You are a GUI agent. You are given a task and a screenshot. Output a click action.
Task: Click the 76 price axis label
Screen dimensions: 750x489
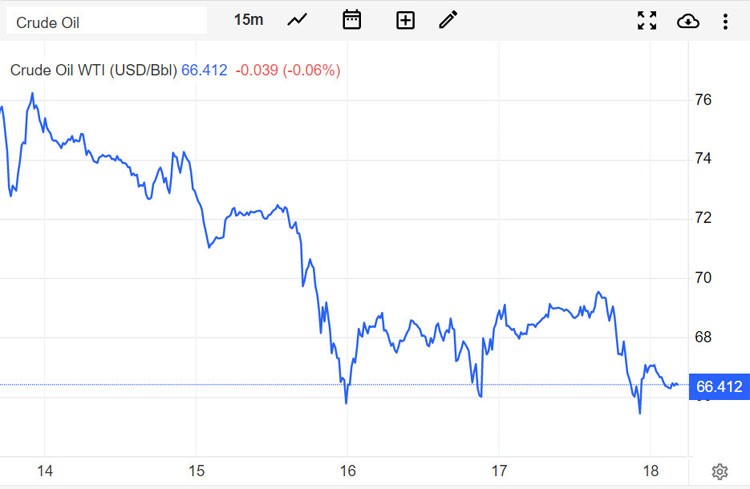(x=703, y=100)
